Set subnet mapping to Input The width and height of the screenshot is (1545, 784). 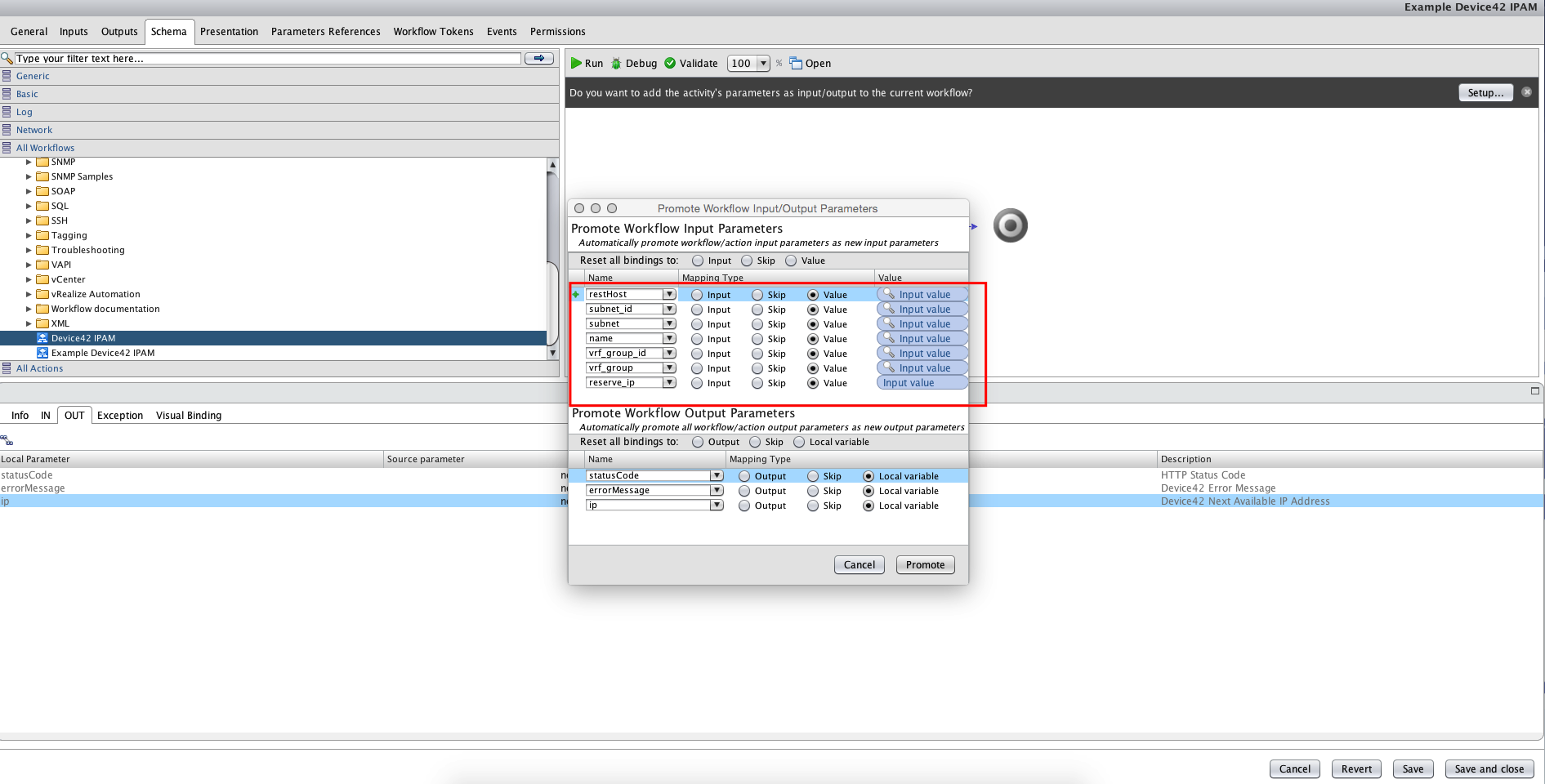click(x=697, y=324)
